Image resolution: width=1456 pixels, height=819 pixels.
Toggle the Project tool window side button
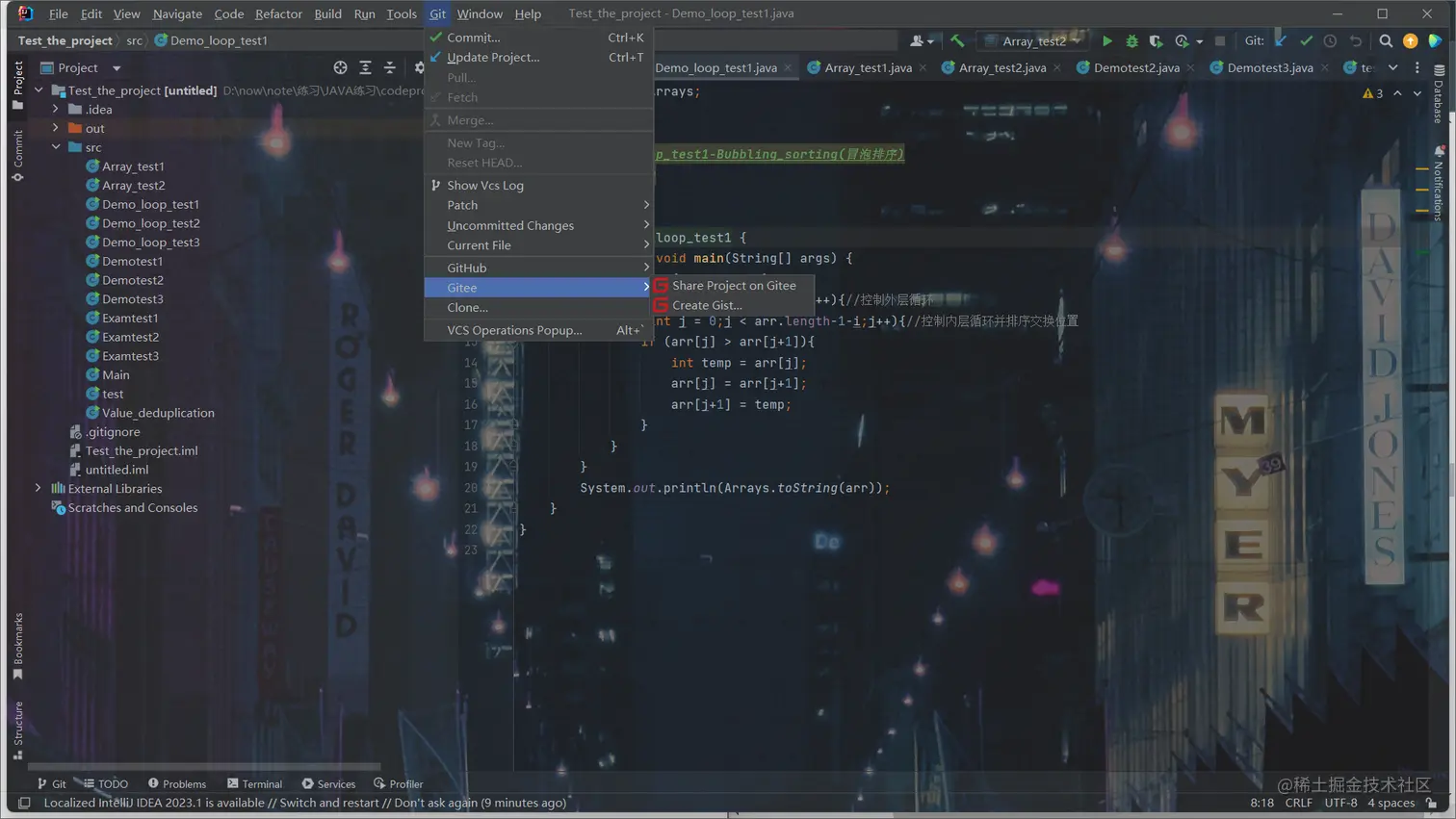coord(17,85)
